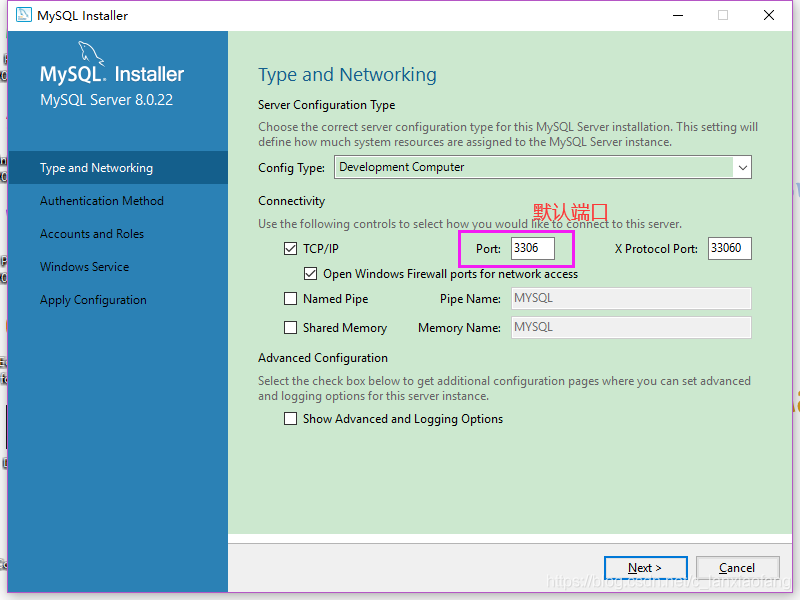Screen dimensions: 800x600
Task: Select the Type and Networking step
Action: 118,168
